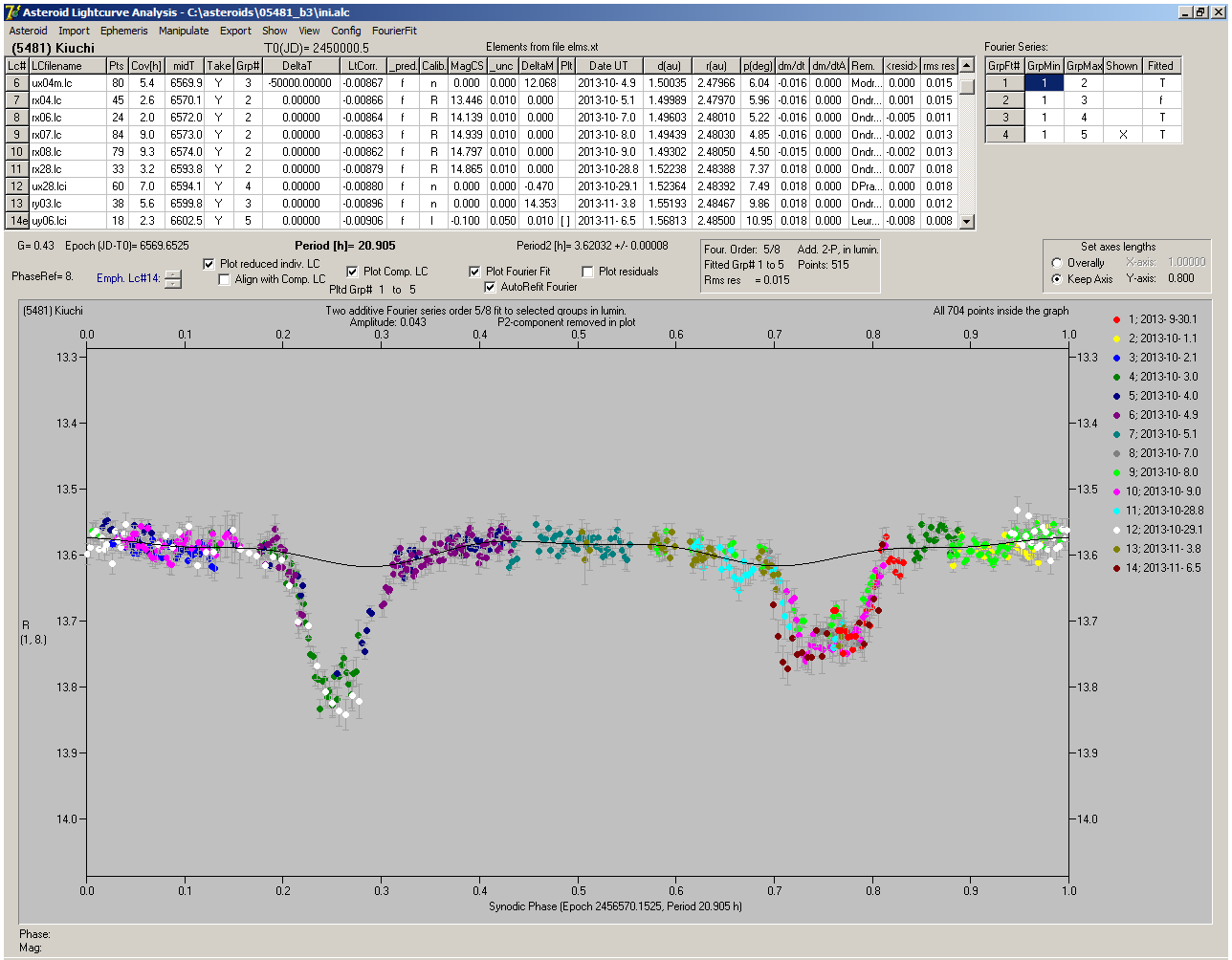
Task: Select the Keep Axis radio button
Action: pos(1056,279)
